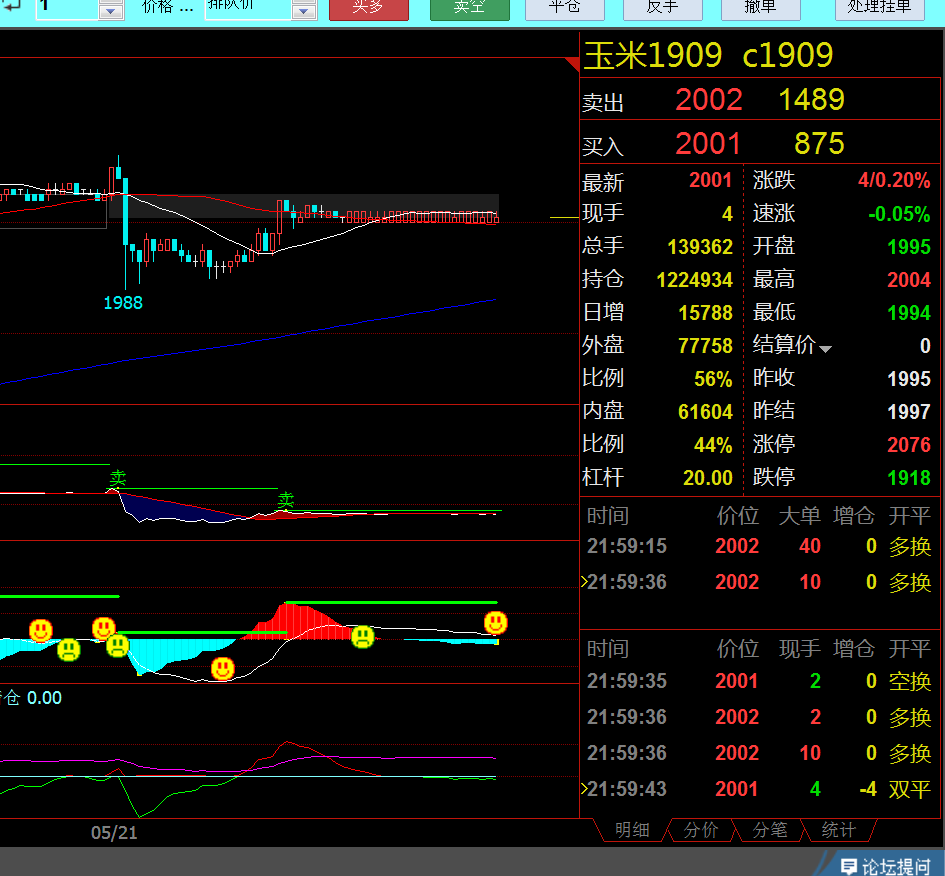
Task: Click the 05/21 date marker on time axis
Action: pos(114,832)
